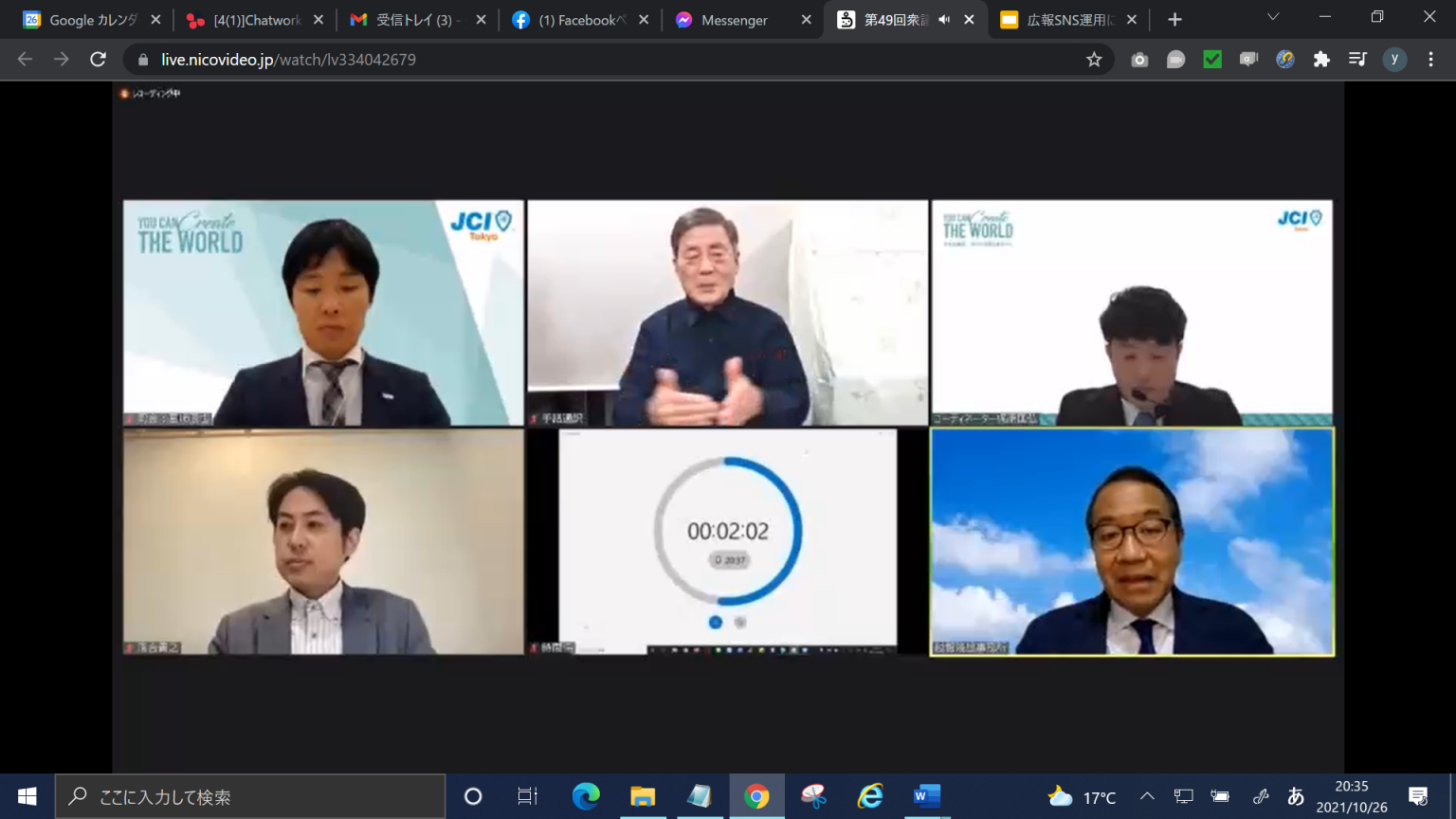Switch to the Messenger tab
This screenshot has width=1456, height=819.
pos(735,20)
